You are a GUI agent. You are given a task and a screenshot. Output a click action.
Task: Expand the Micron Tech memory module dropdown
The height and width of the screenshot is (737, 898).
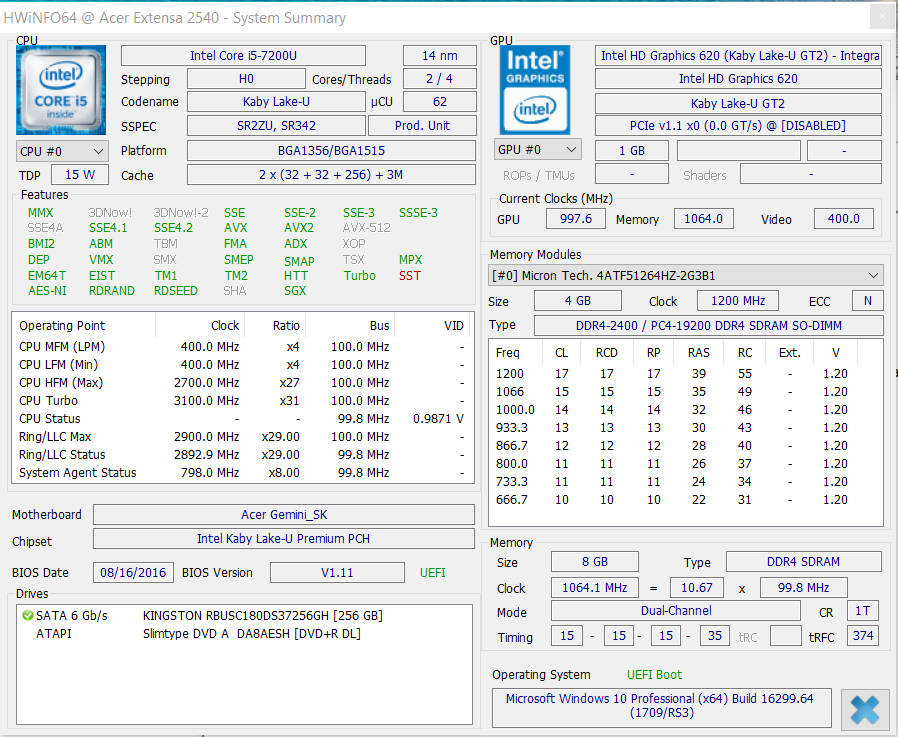(x=686, y=275)
